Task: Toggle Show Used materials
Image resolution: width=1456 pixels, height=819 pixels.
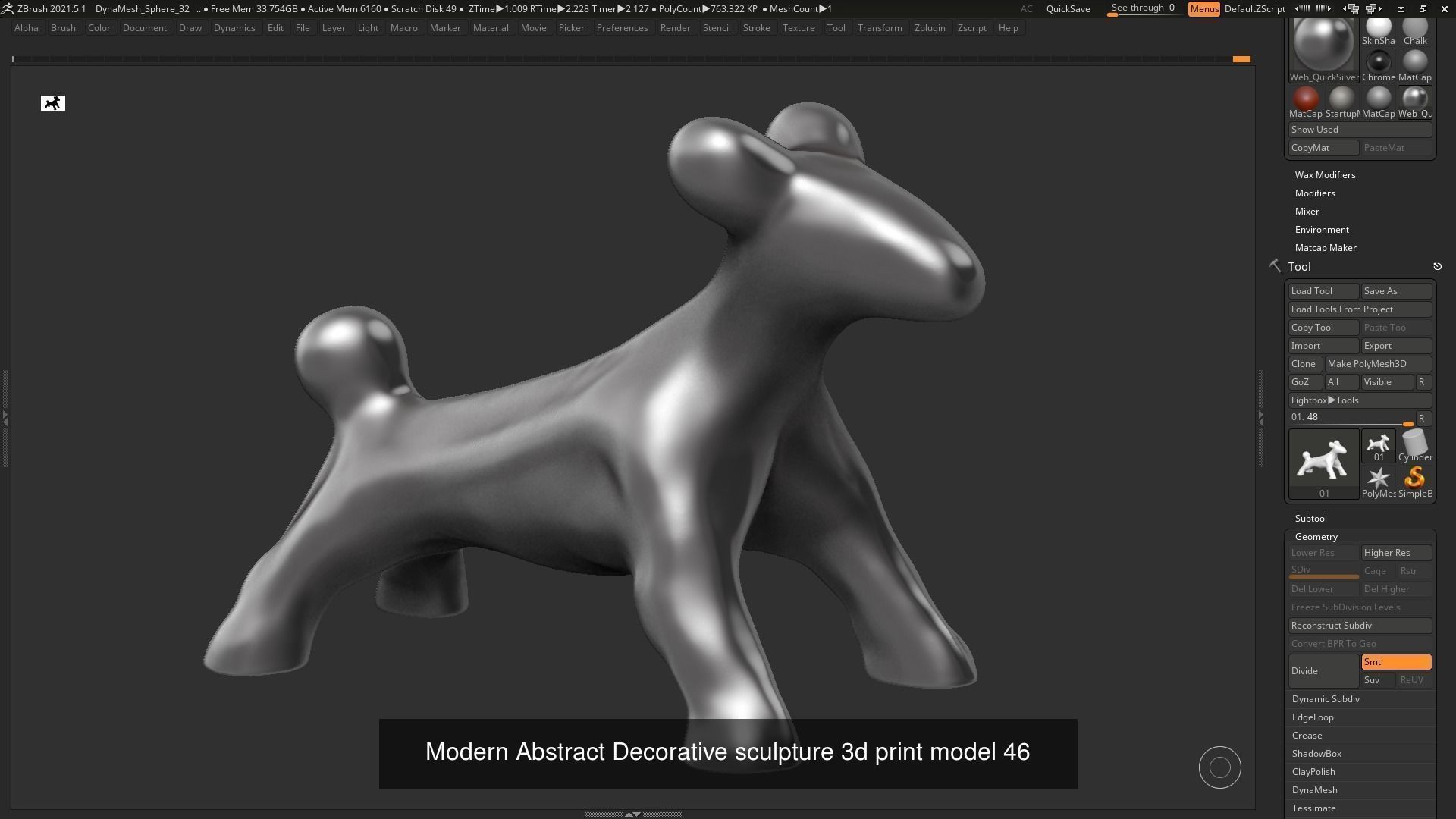Action: click(1360, 130)
